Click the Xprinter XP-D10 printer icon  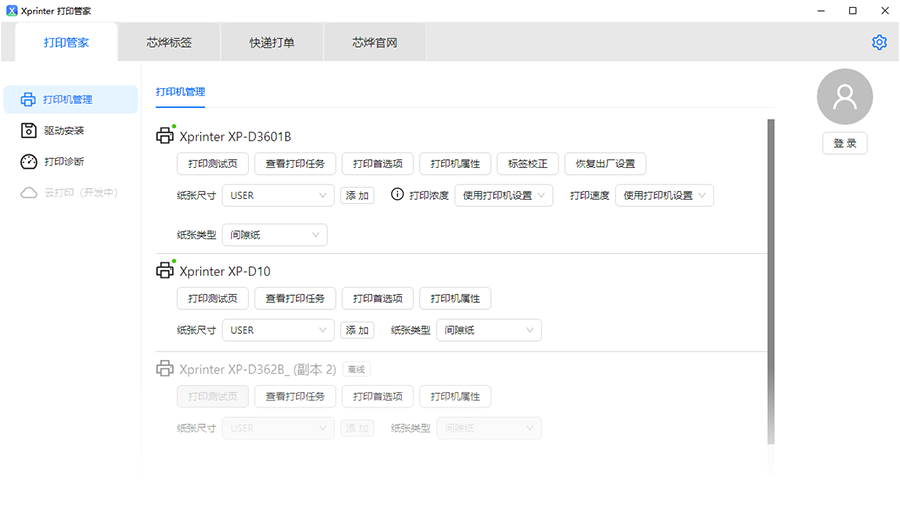pyautogui.click(x=165, y=271)
